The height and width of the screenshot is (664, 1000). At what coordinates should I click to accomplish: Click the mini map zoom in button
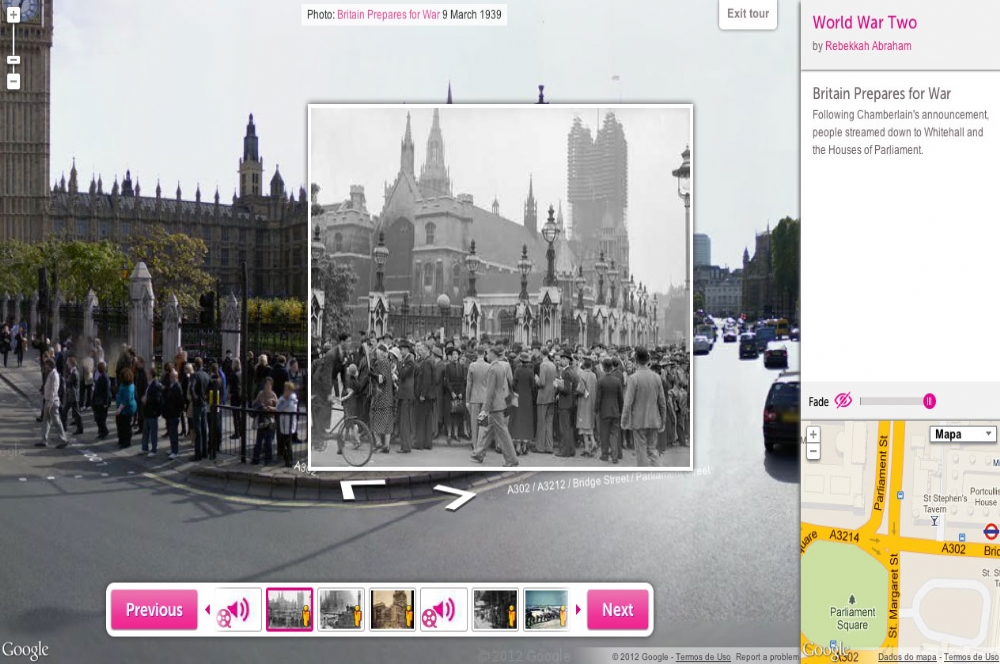[813, 434]
